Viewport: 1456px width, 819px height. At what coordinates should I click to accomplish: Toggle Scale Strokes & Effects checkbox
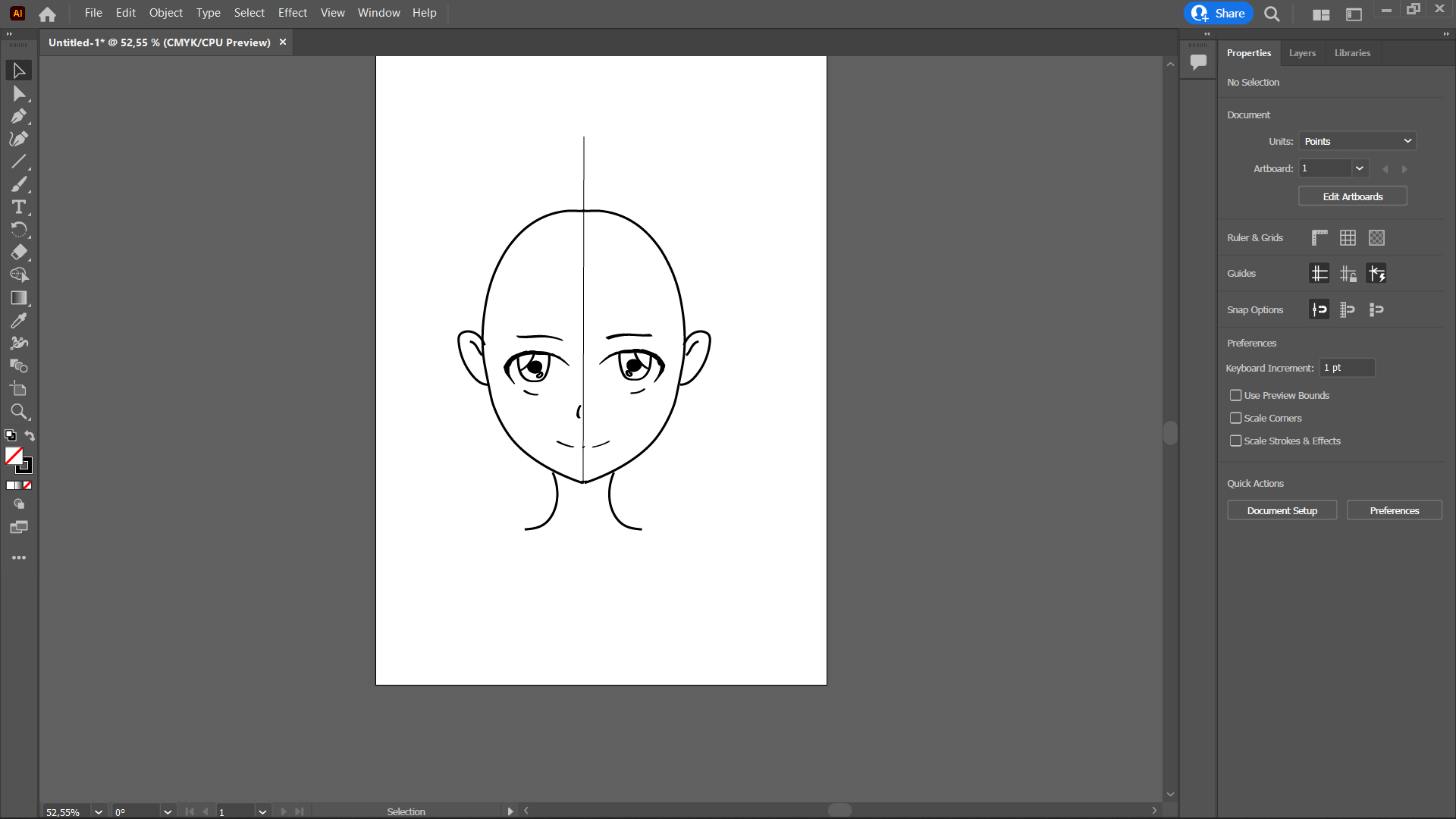[1235, 441]
